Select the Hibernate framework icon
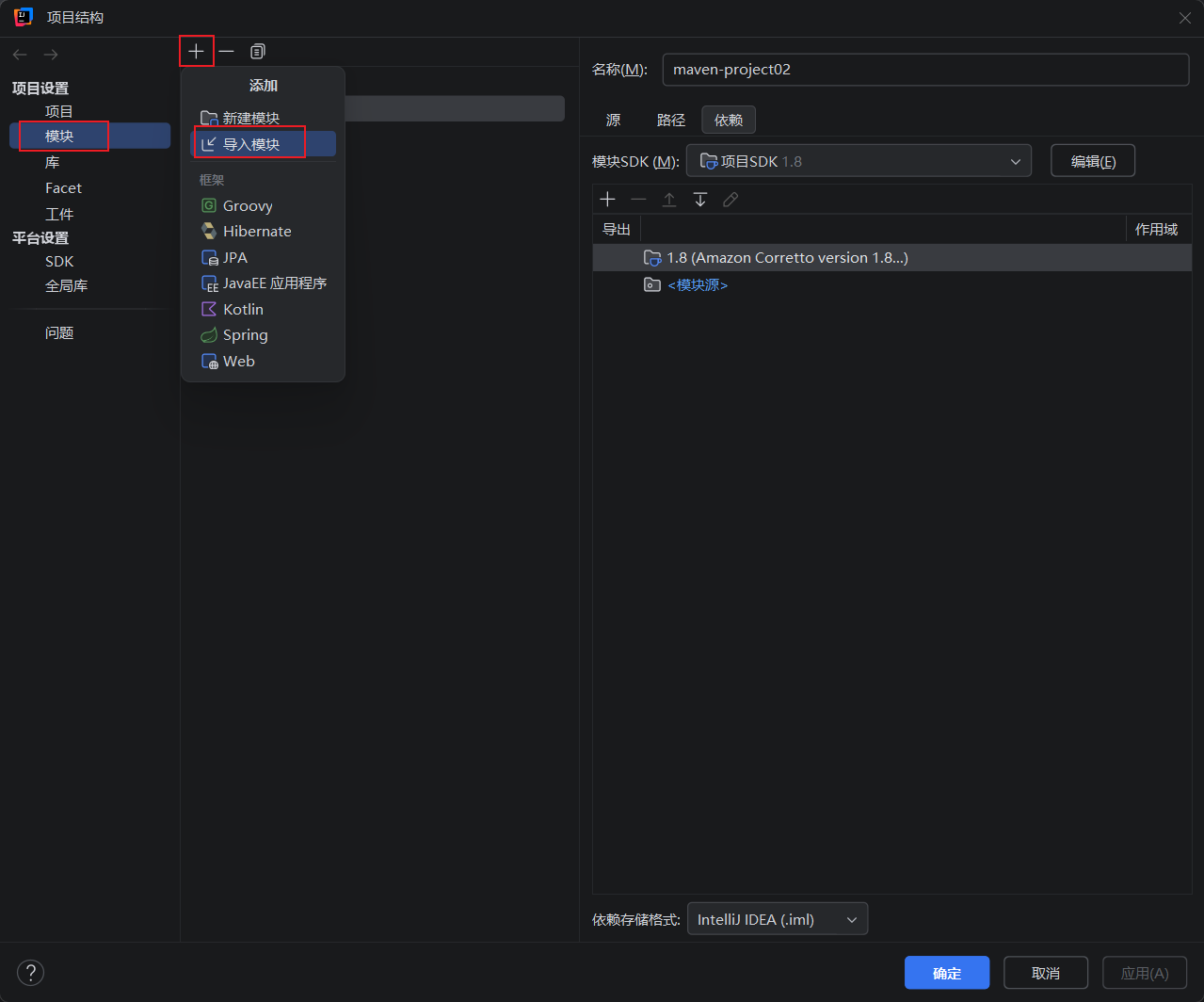The image size is (1204, 1002). 209,231
